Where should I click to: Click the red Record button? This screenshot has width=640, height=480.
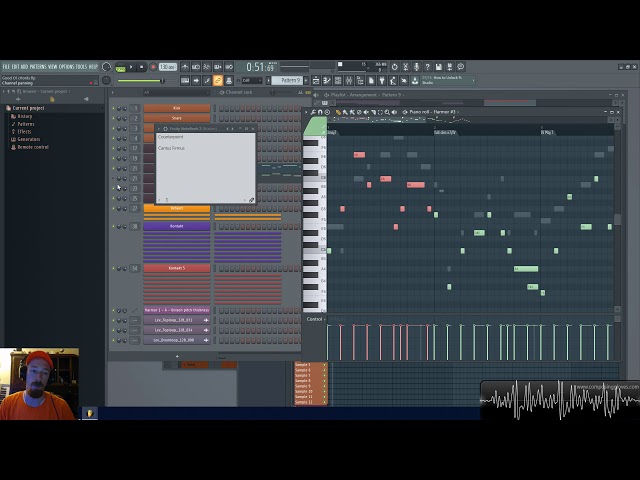coord(153,67)
